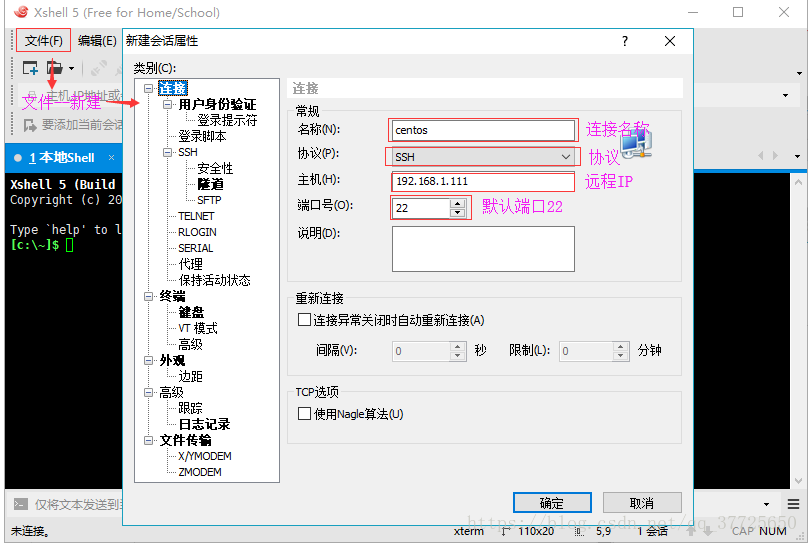This screenshot has height=543, width=808.
Task: Open the 文件(F) menu
Action: 43,41
